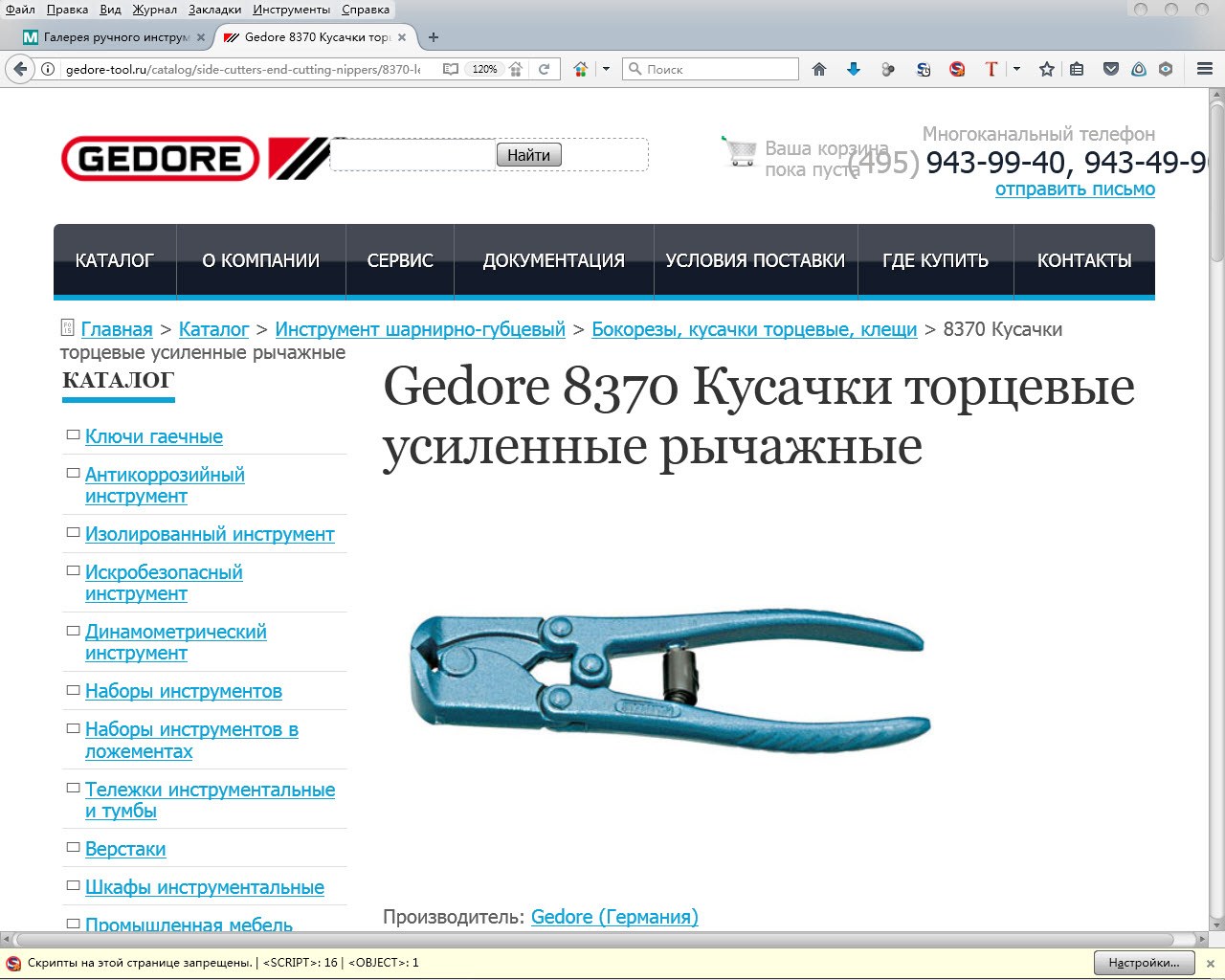The image size is (1225, 980).
Task: Open the Вид menu
Action: point(110,10)
